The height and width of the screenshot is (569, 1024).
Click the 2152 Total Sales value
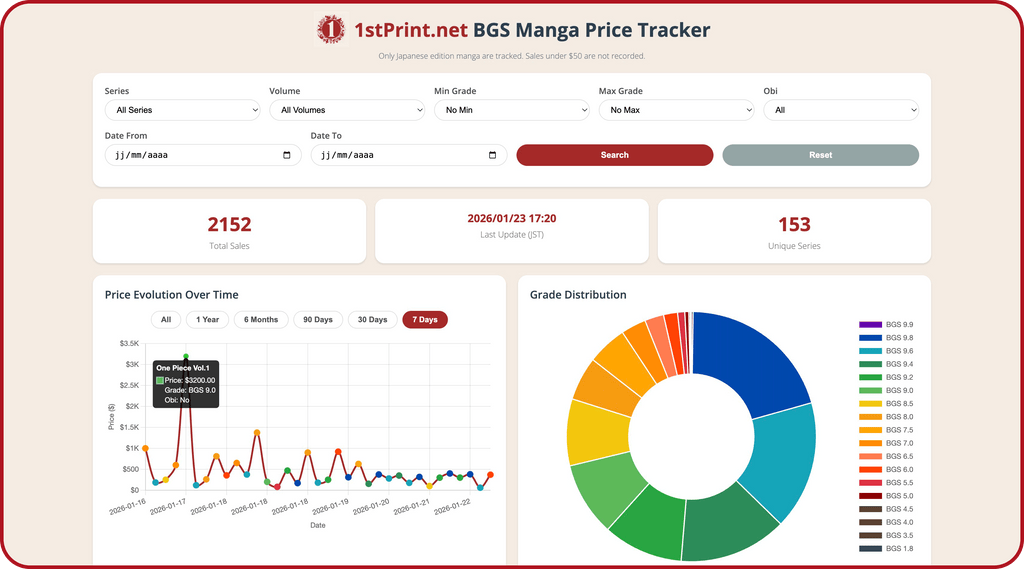coord(229,224)
